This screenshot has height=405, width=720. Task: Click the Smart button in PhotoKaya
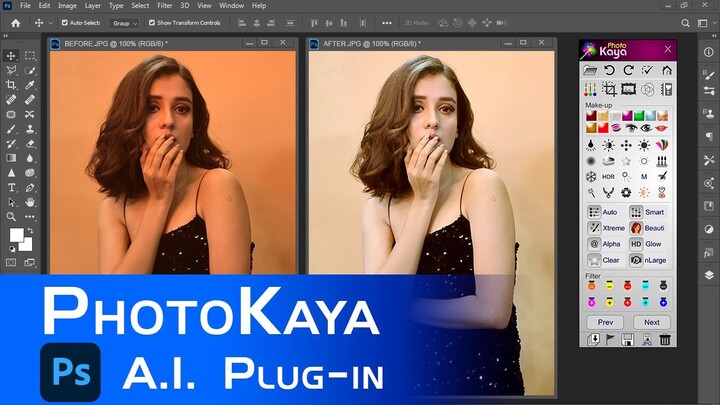coord(647,212)
